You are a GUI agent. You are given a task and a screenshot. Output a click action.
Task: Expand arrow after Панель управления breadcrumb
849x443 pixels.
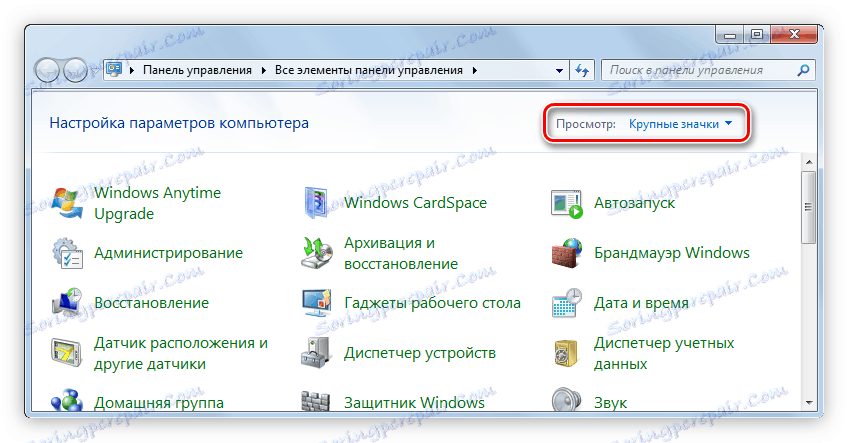(264, 70)
